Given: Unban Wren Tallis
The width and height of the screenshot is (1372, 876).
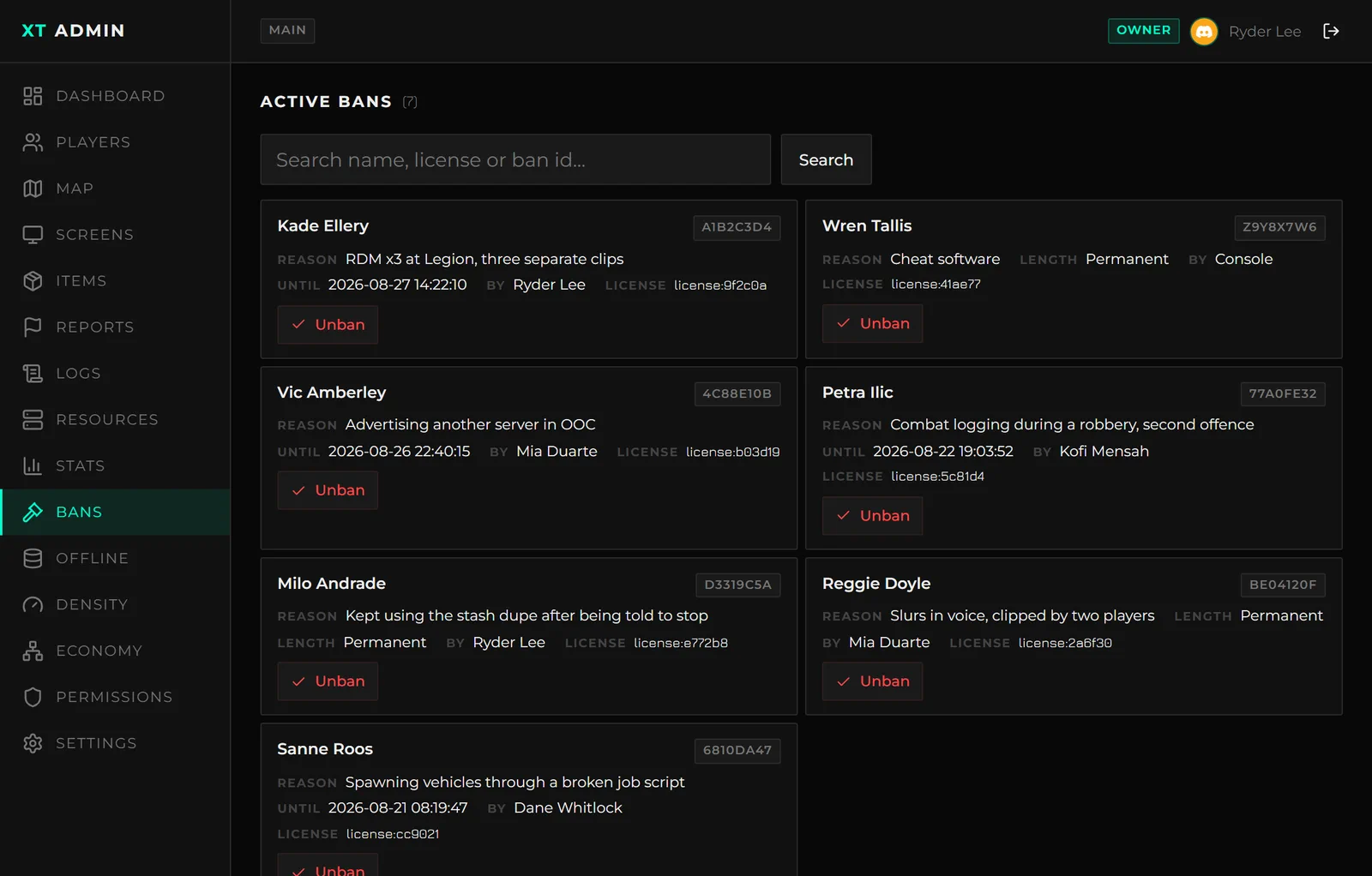Looking at the screenshot, I should tap(872, 324).
